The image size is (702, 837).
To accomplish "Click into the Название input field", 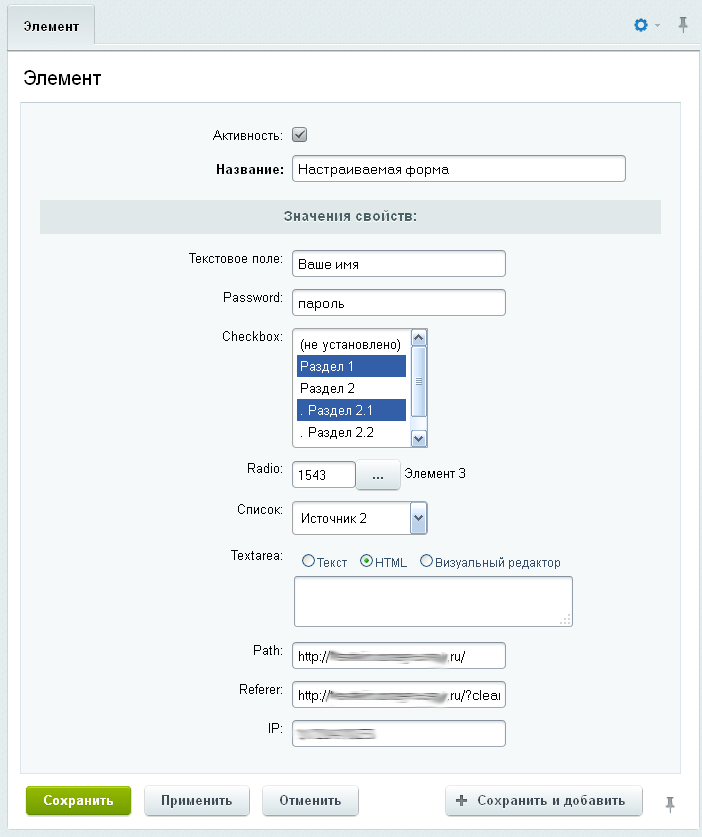I will tap(458, 169).
